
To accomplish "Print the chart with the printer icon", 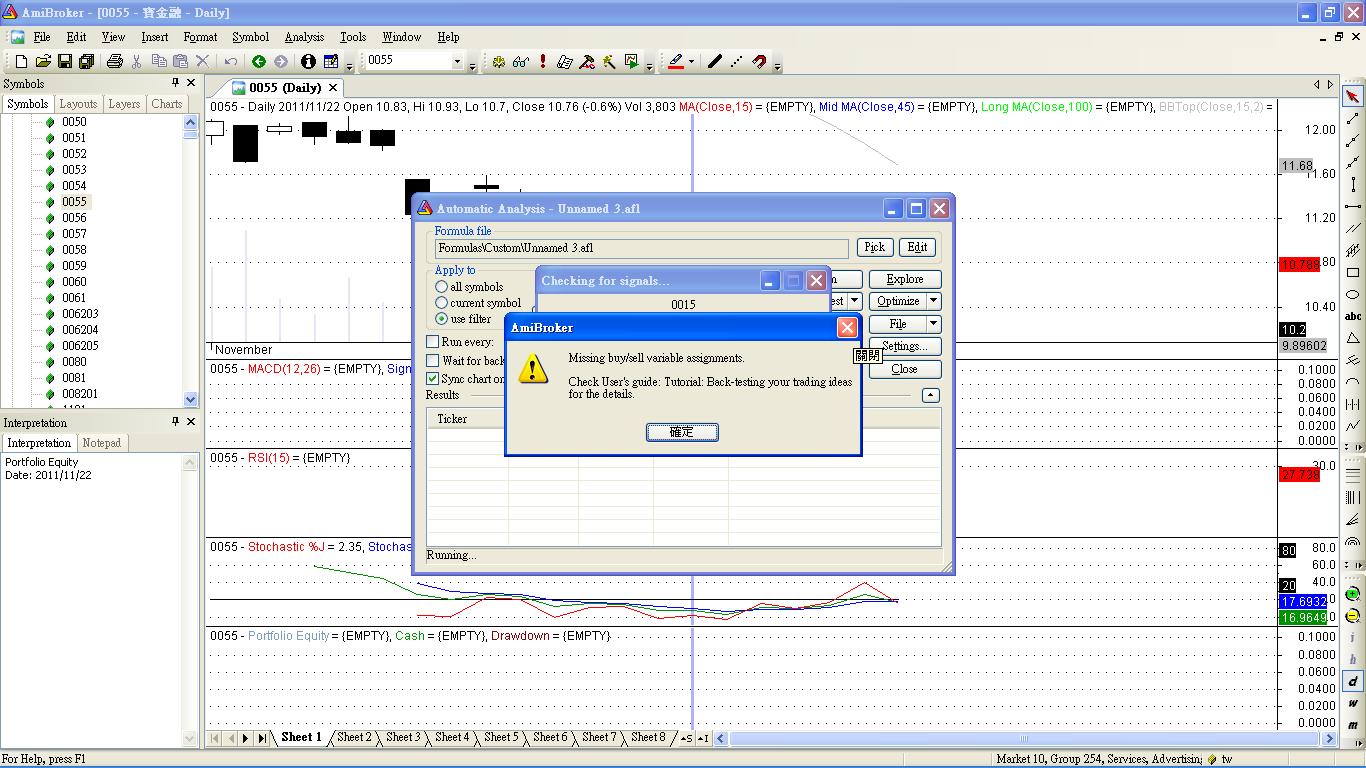I will pyautogui.click(x=114, y=61).
